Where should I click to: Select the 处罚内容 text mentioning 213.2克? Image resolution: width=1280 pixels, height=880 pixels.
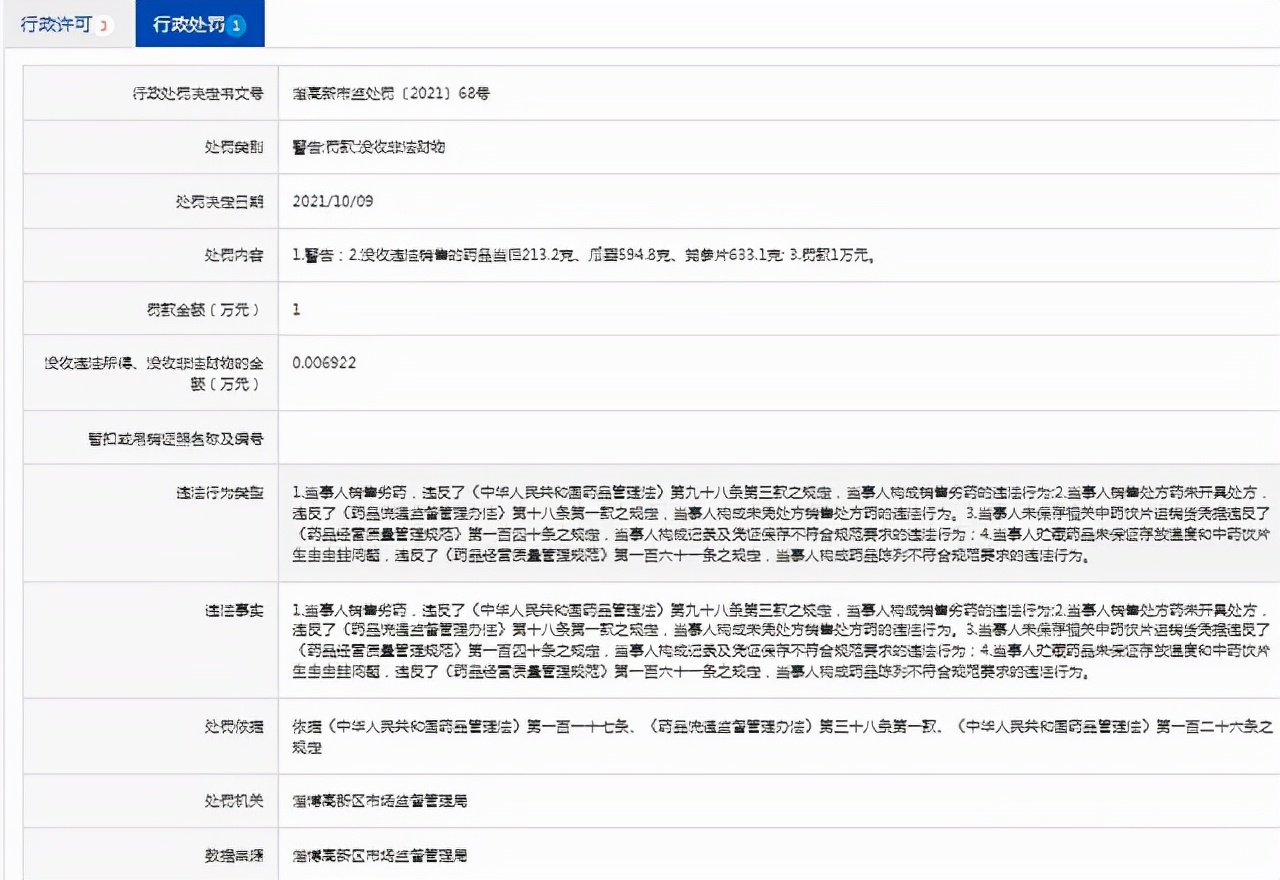[584, 255]
